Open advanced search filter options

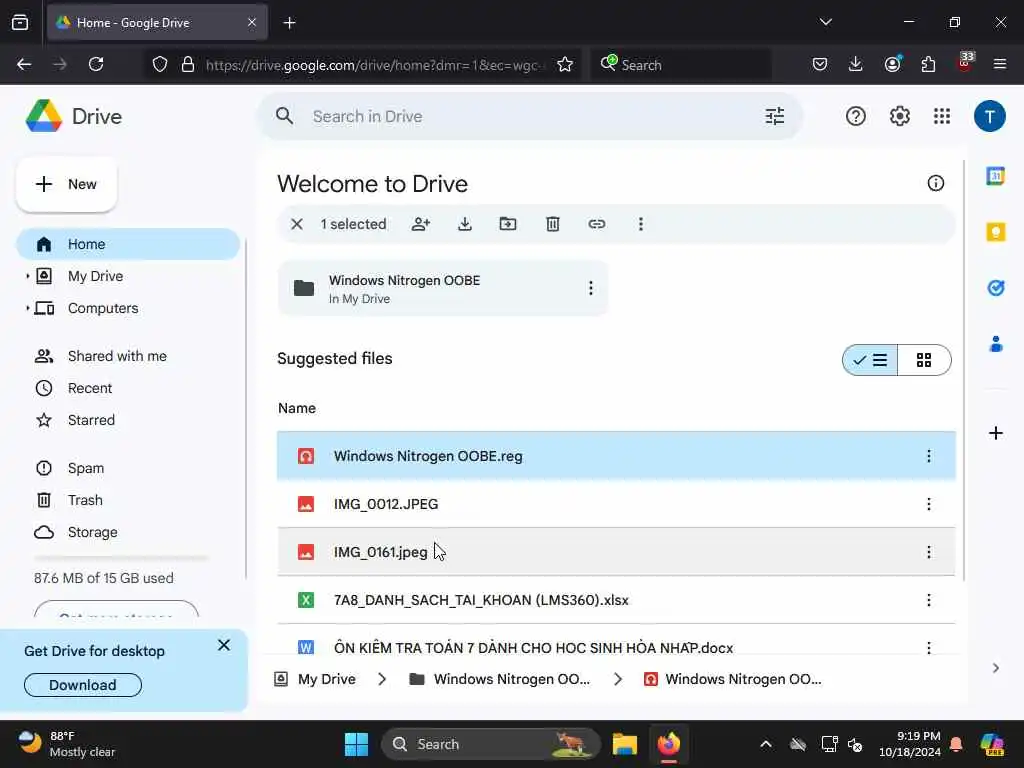click(775, 116)
